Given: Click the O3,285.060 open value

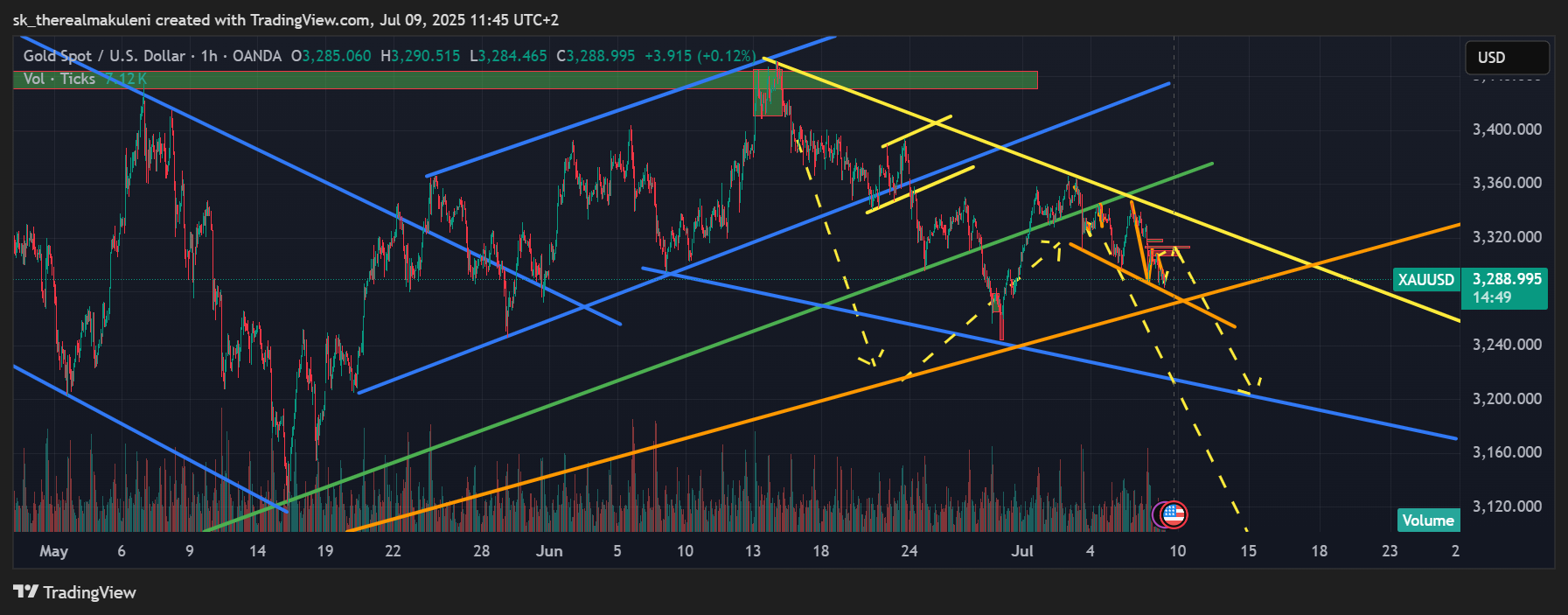Looking at the screenshot, I should click(x=331, y=56).
